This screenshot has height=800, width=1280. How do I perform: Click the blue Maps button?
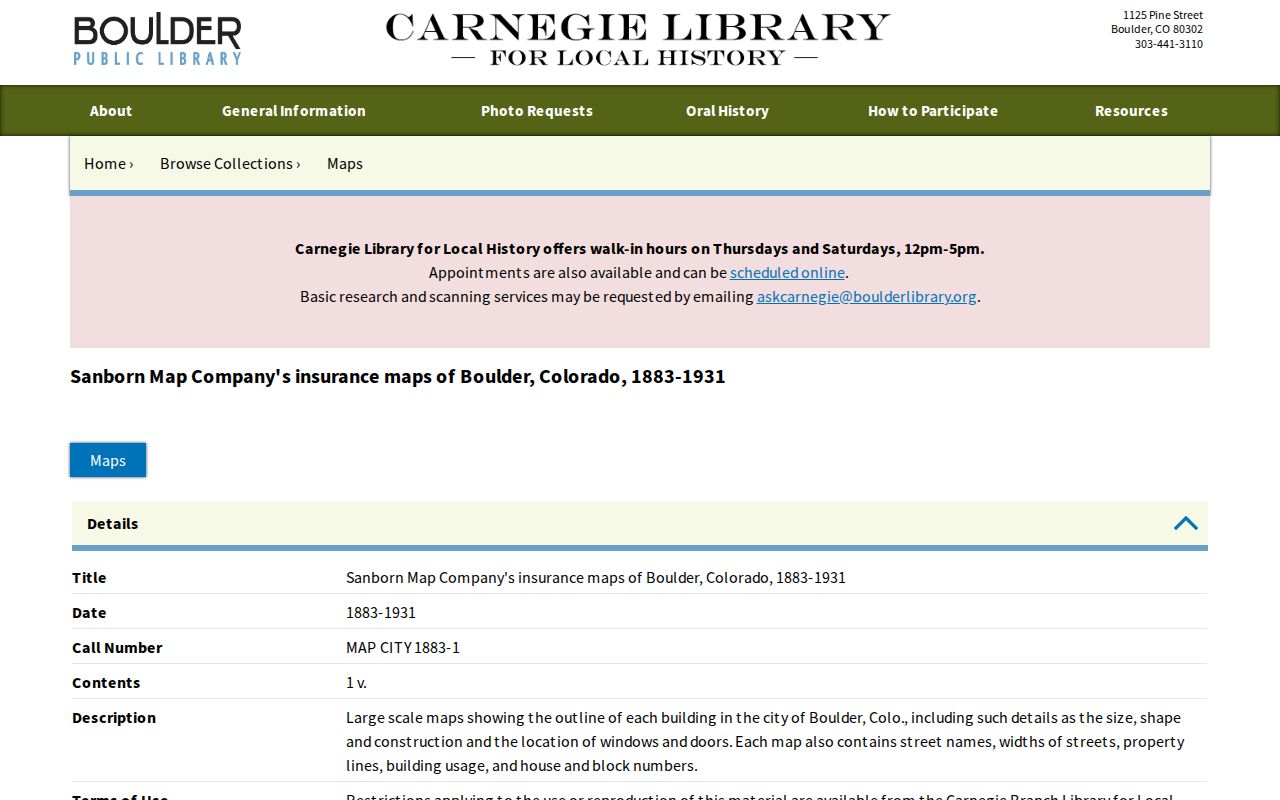tap(108, 460)
